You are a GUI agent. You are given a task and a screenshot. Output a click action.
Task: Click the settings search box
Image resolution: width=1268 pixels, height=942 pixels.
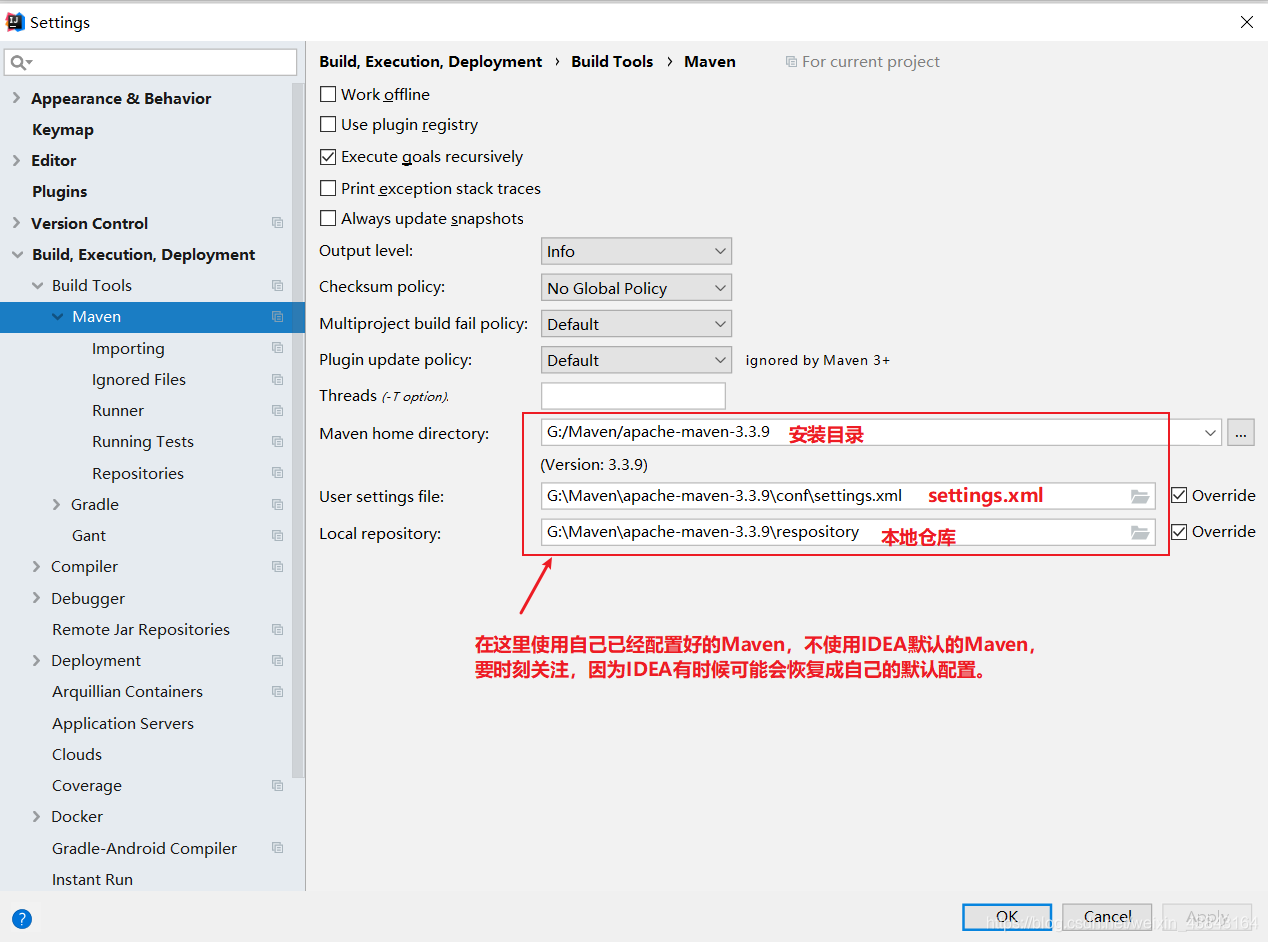[x=151, y=62]
